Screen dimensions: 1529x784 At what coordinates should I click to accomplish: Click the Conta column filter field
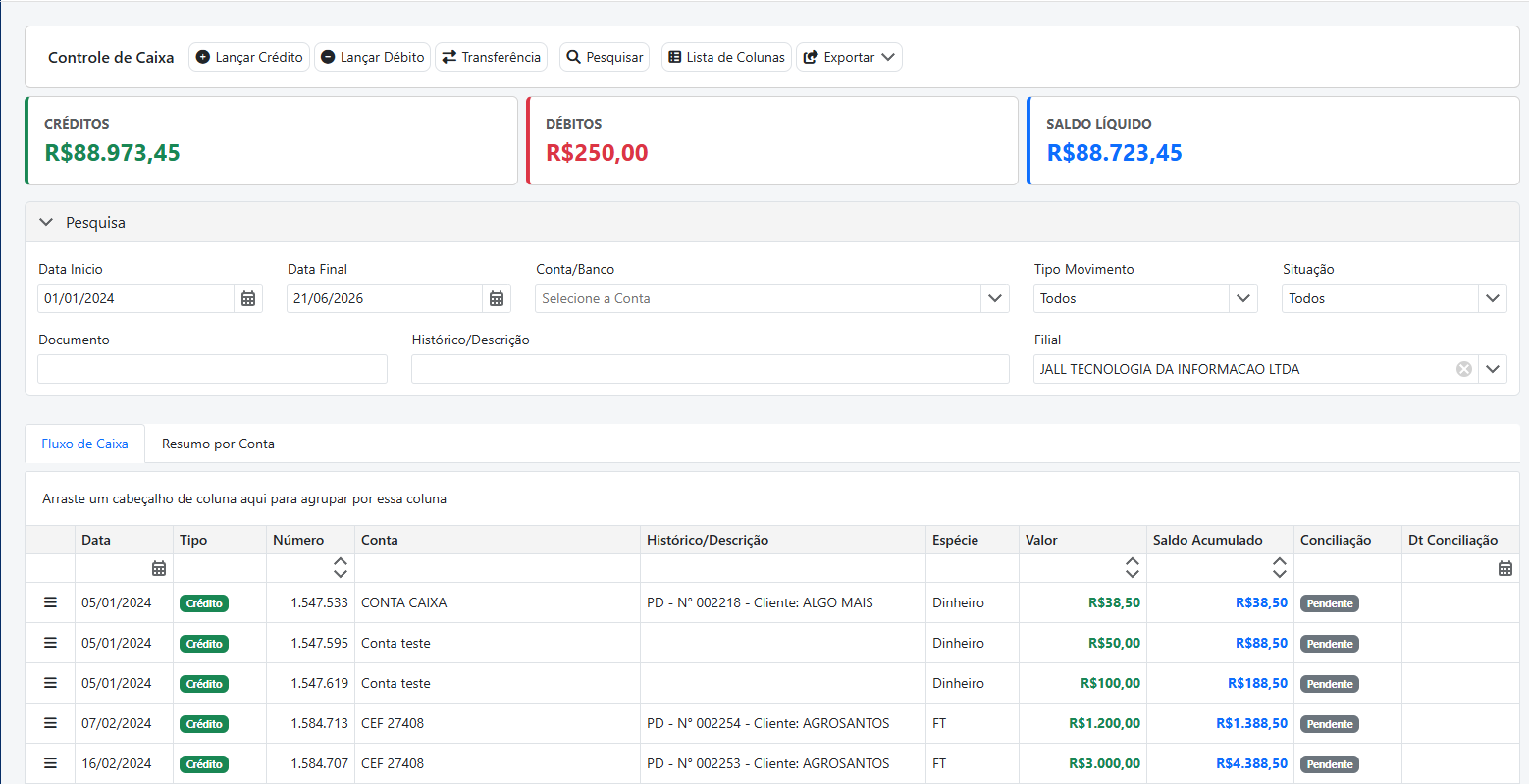(498, 568)
